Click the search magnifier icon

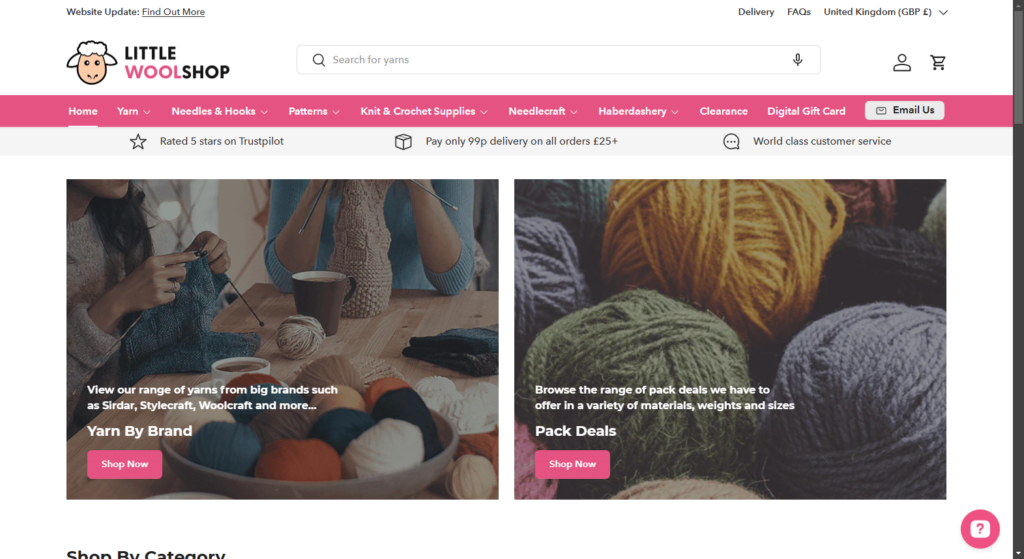point(319,60)
